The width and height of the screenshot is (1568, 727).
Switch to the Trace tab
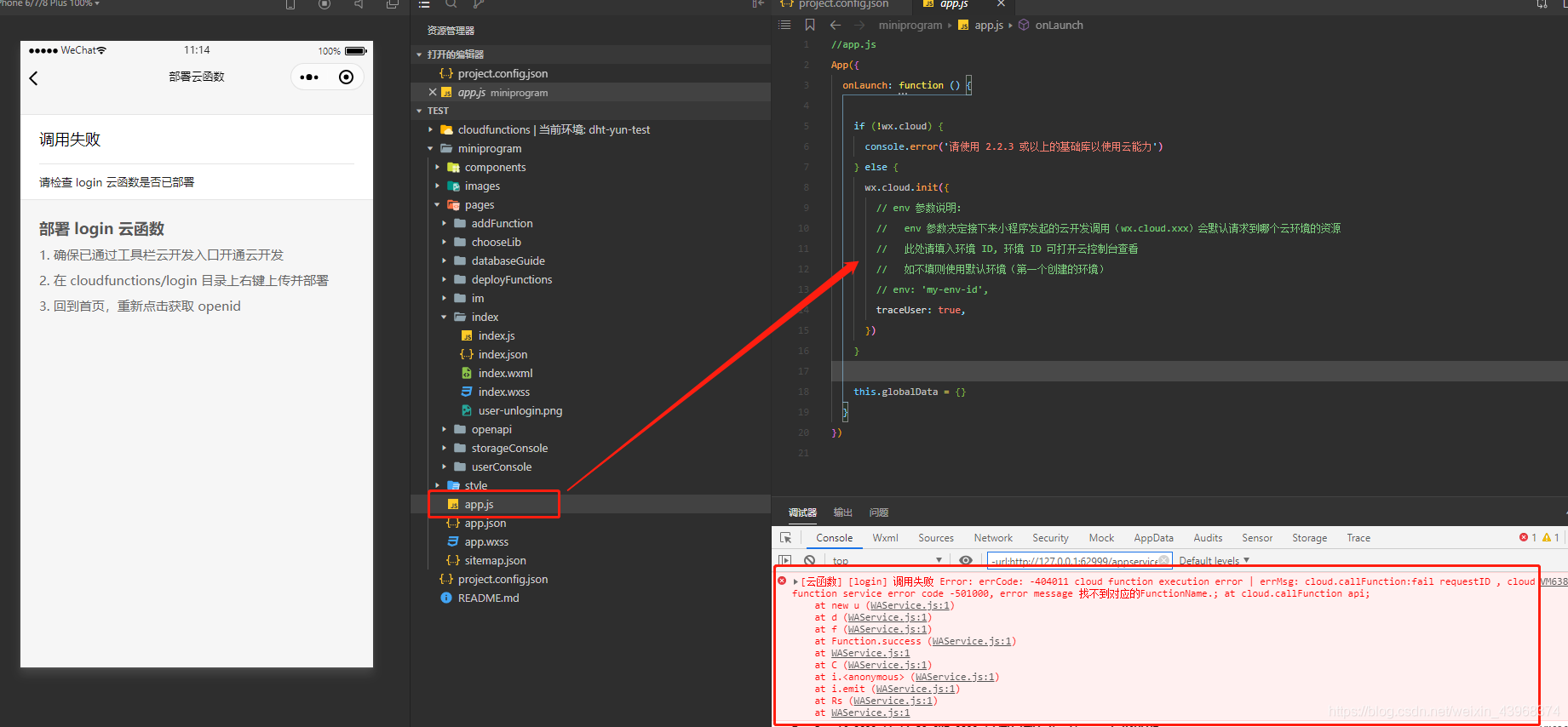[x=1358, y=538]
